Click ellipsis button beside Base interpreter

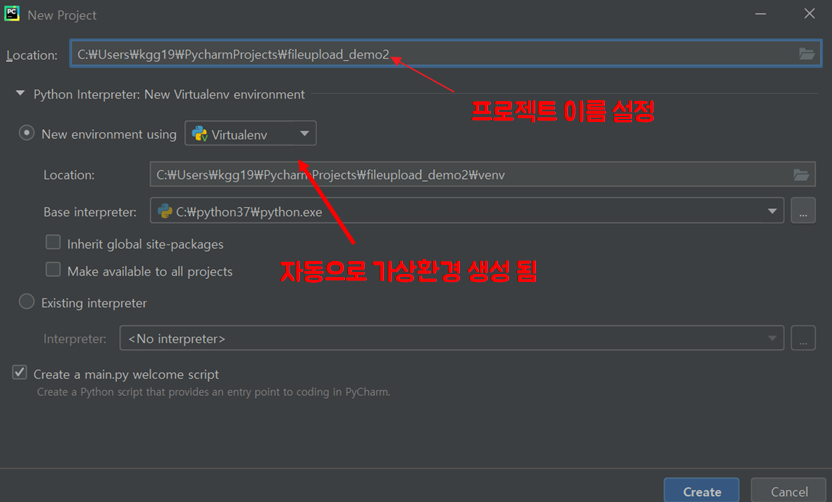tap(803, 211)
